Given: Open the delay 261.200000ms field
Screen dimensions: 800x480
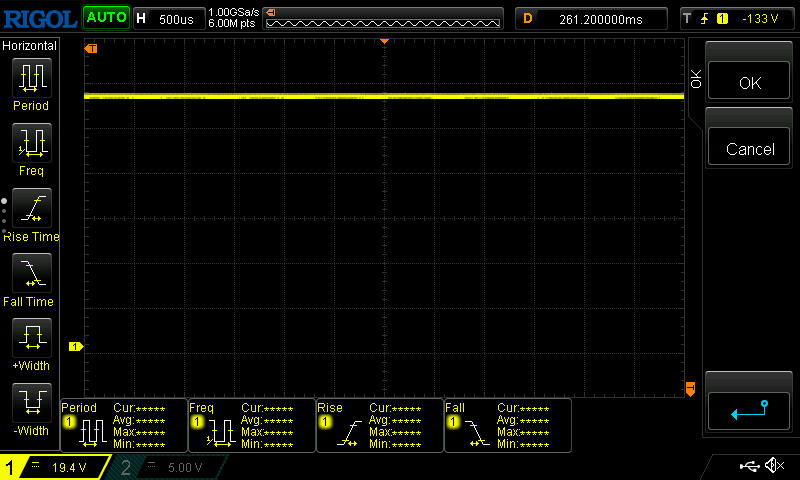Looking at the screenshot, I should 592,18.
